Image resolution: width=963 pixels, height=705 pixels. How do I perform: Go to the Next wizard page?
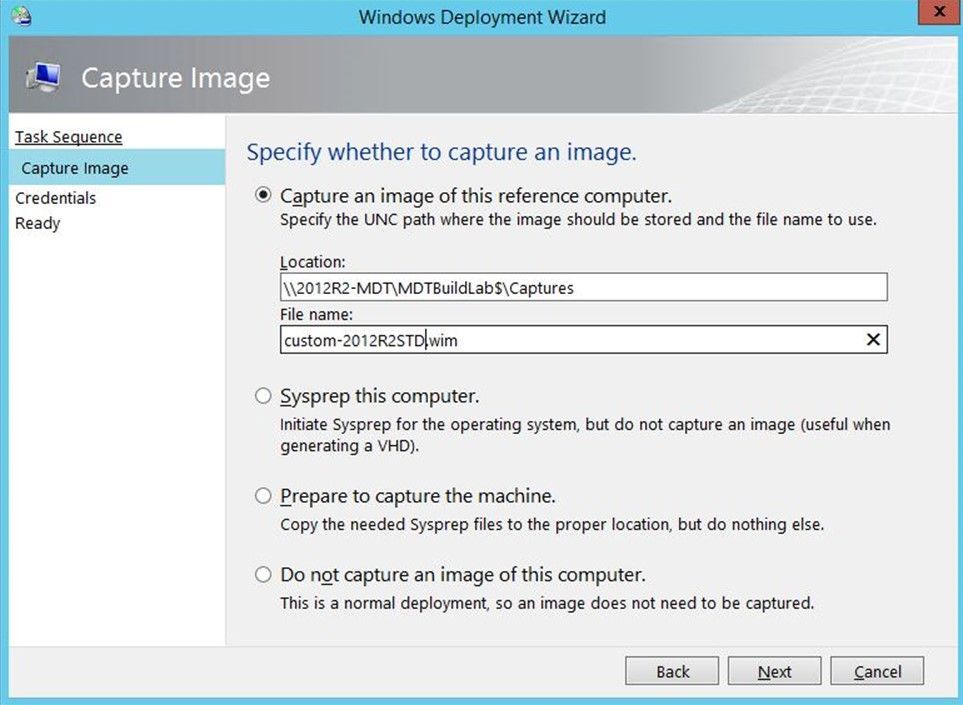coord(774,671)
